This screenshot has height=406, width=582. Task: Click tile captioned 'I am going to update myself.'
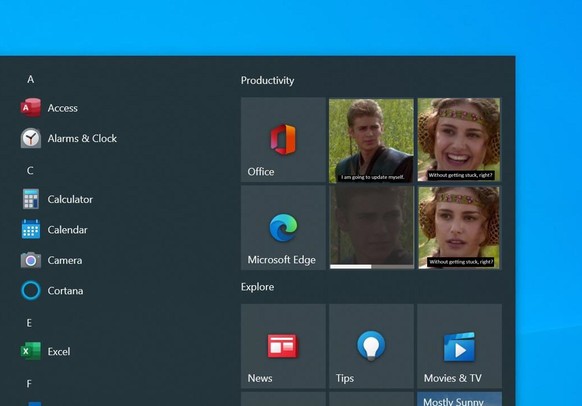pos(371,140)
